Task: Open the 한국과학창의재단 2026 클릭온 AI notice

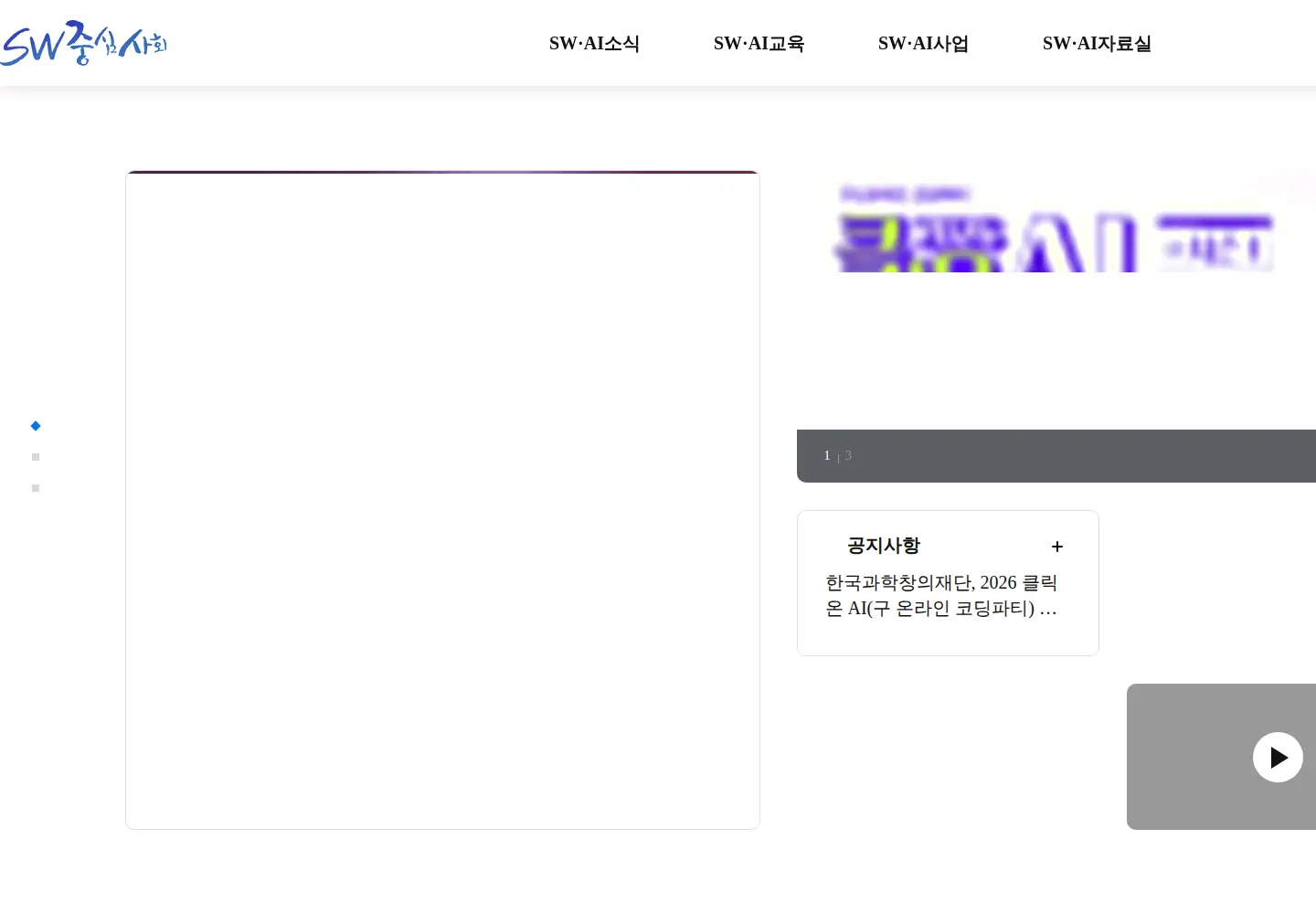Action: [x=941, y=595]
